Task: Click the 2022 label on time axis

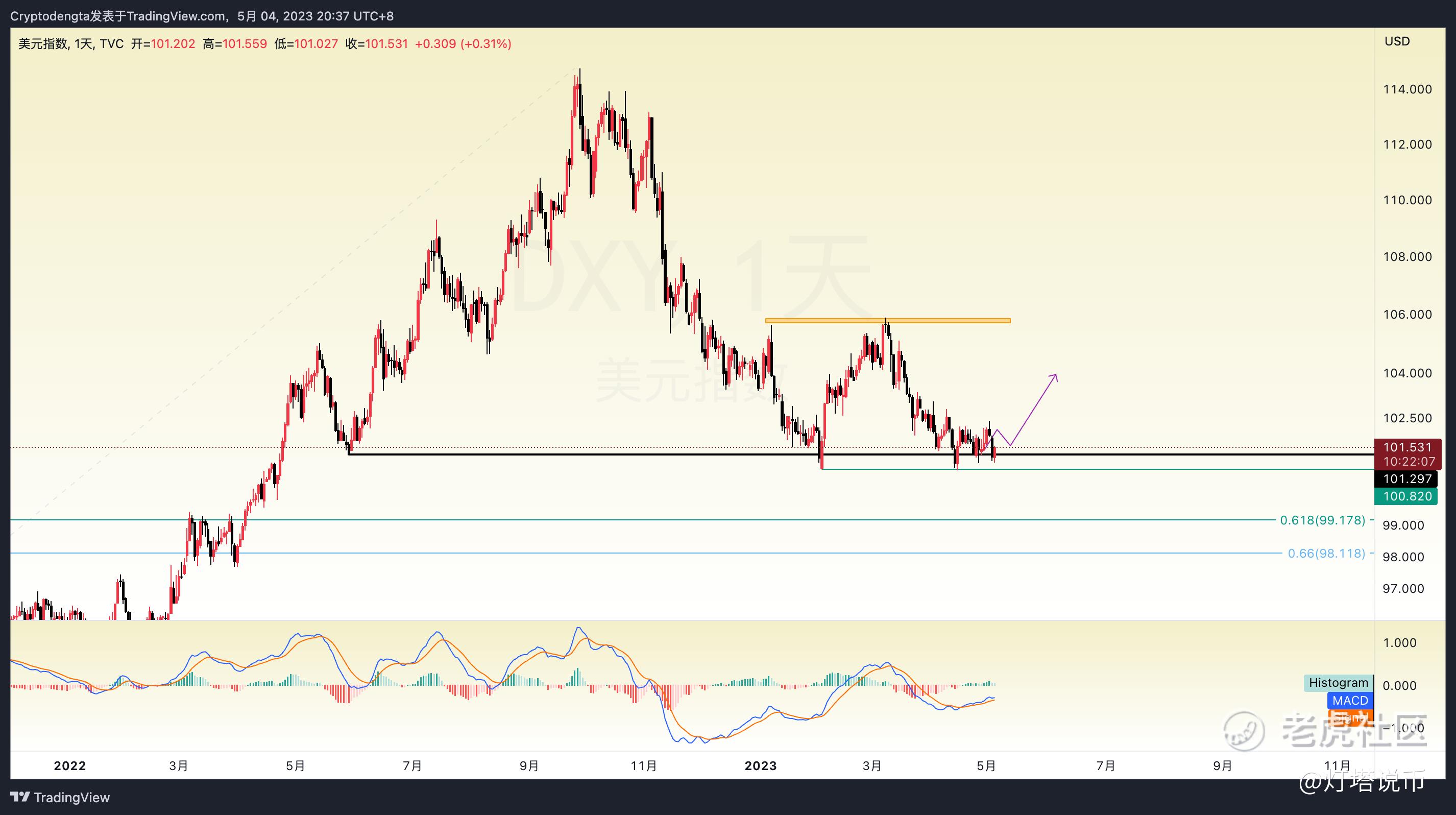Action: pyautogui.click(x=69, y=766)
